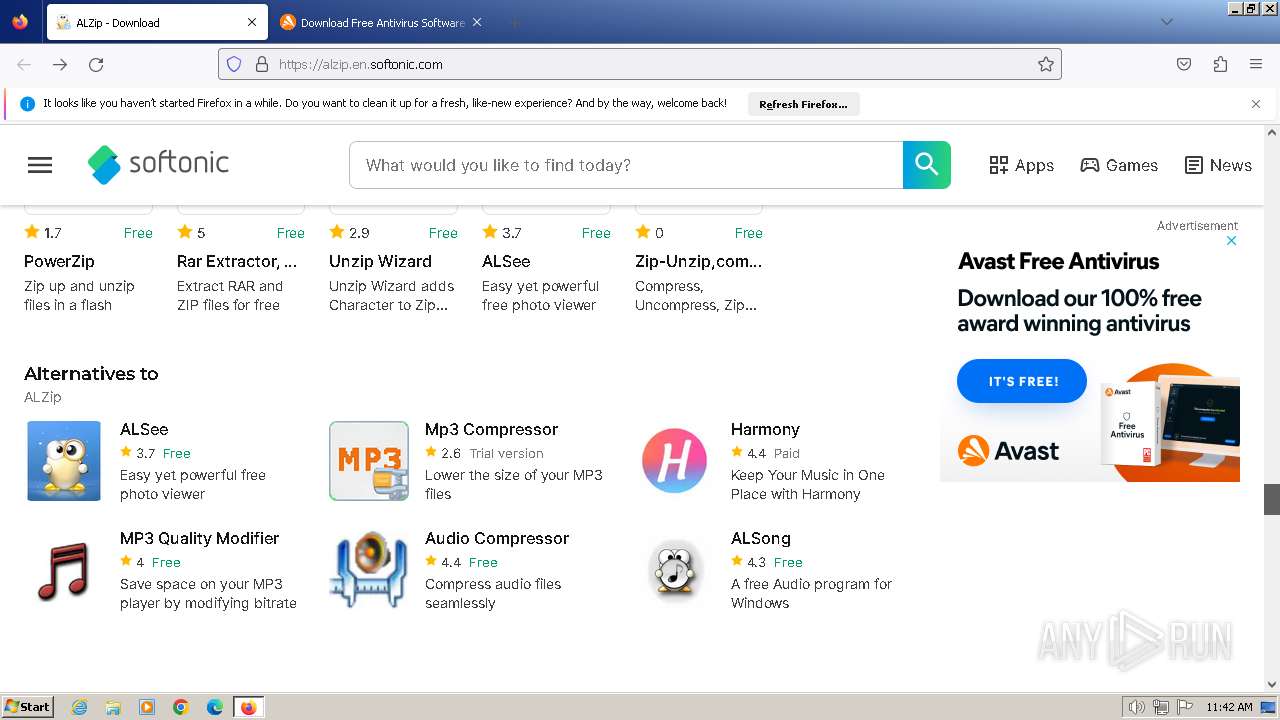The image size is (1280, 720).
Task: Click the Avast logo in ad
Action: coord(1008,451)
